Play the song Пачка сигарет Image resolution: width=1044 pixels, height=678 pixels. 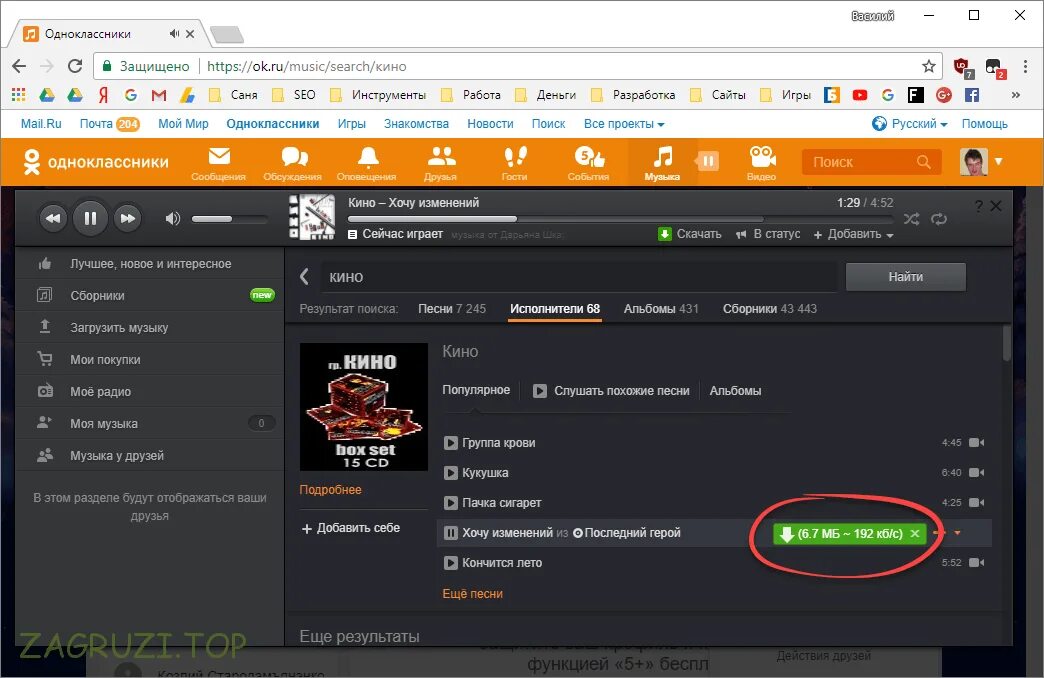click(x=451, y=503)
